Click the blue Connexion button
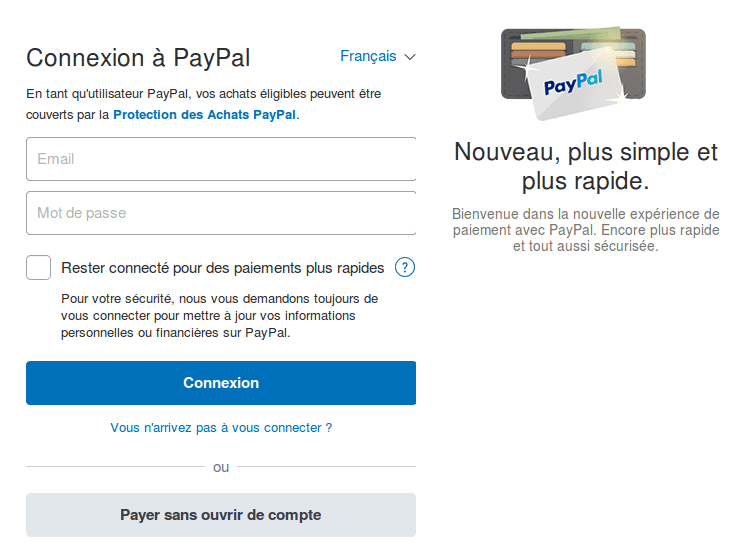This screenshot has height=550, width=738. coord(221,383)
